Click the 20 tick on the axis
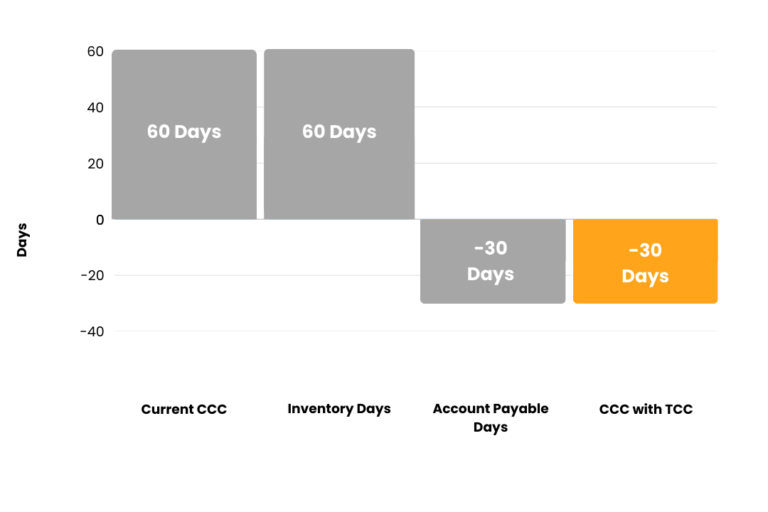Viewport: 768px width, 512px height. [96, 164]
